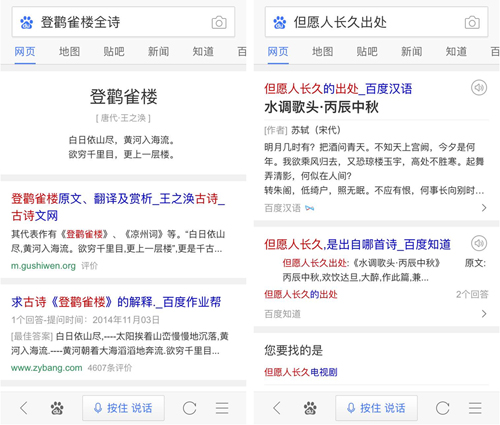Play audio for 水调歌头·丙辰中秋 result
500x425 pixels.
(x=479, y=88)
